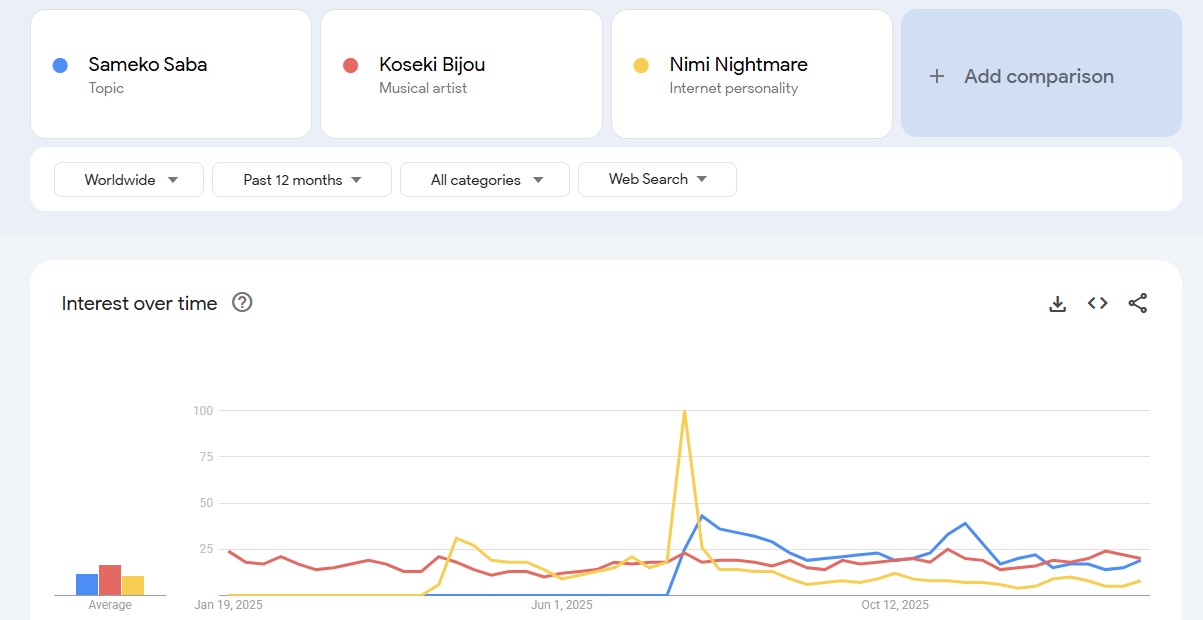Open the Worldwide region dropdown

(x=129, y=180)
